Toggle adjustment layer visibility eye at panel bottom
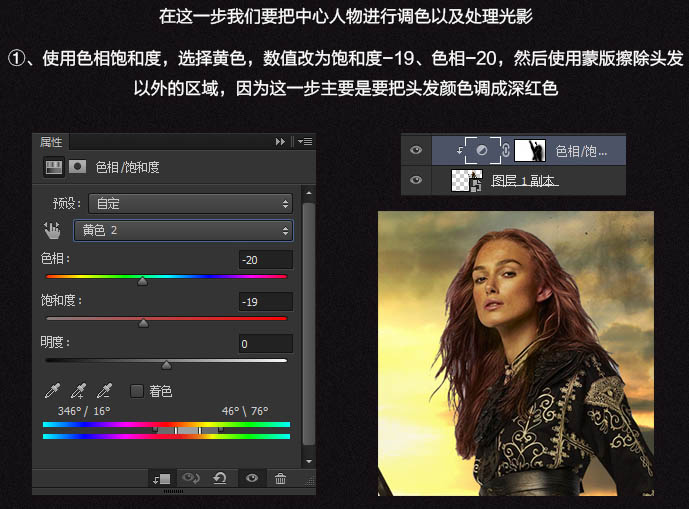The width and height of the screenshot is (689, 509). coord(252,478)
